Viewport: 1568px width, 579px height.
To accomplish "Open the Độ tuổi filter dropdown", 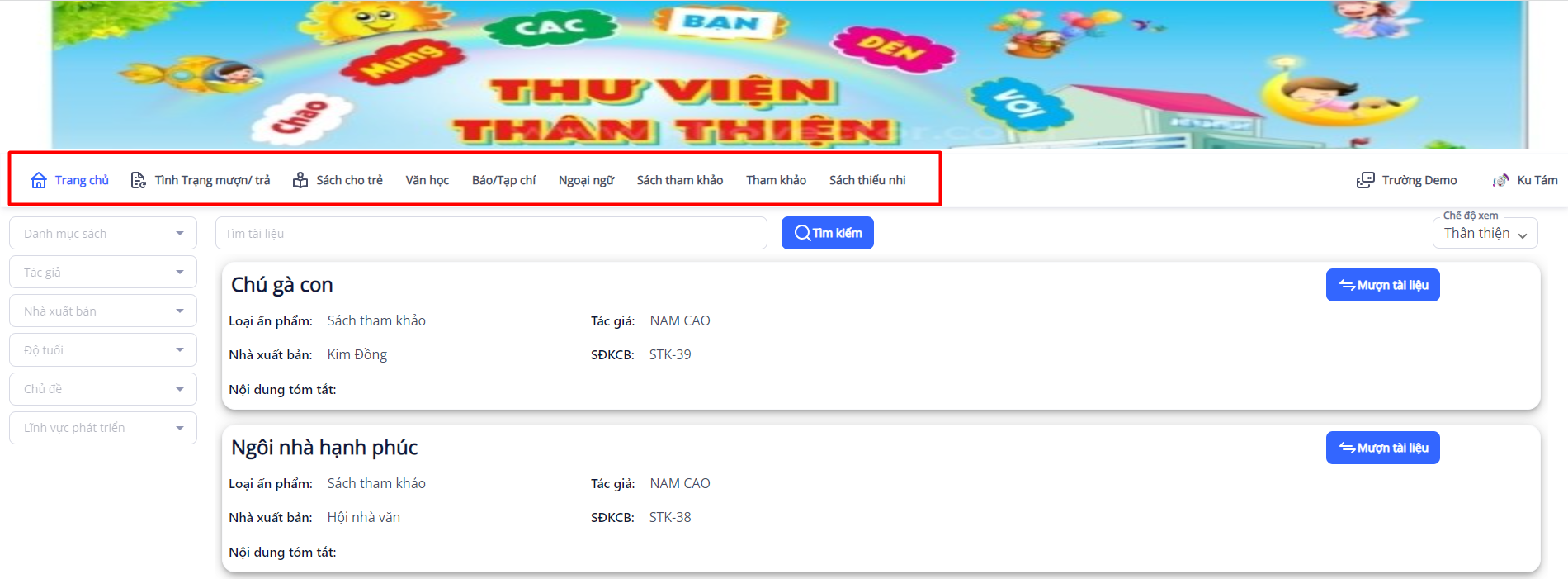I will click(103, 349).
